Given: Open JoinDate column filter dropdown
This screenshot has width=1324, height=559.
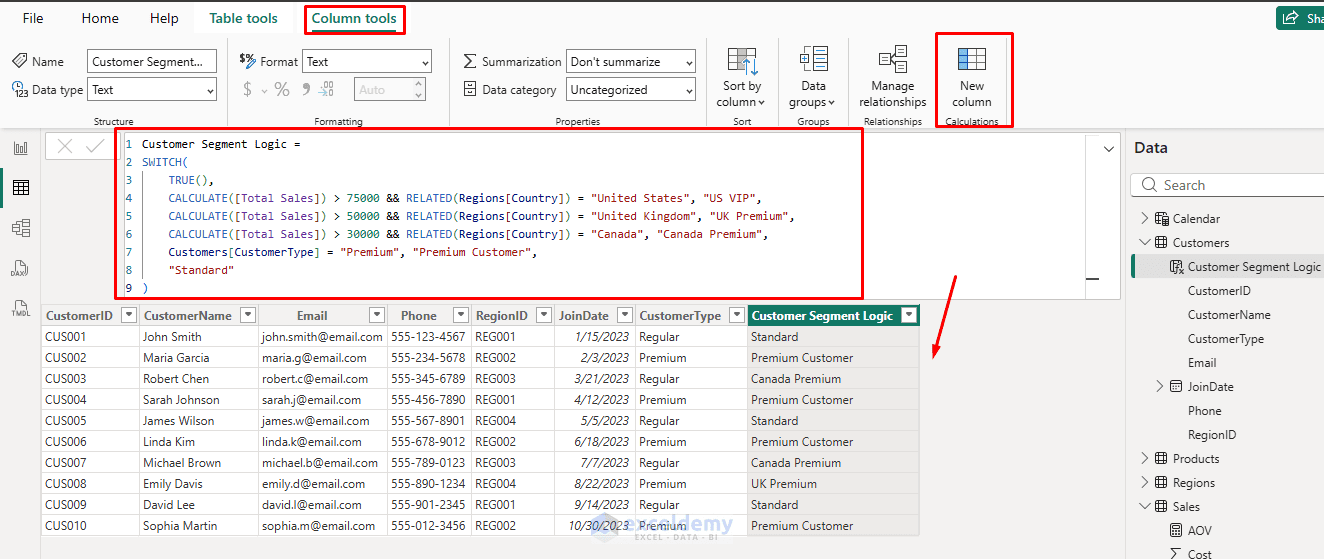Looking at the screenshot, I should [624, 315].
